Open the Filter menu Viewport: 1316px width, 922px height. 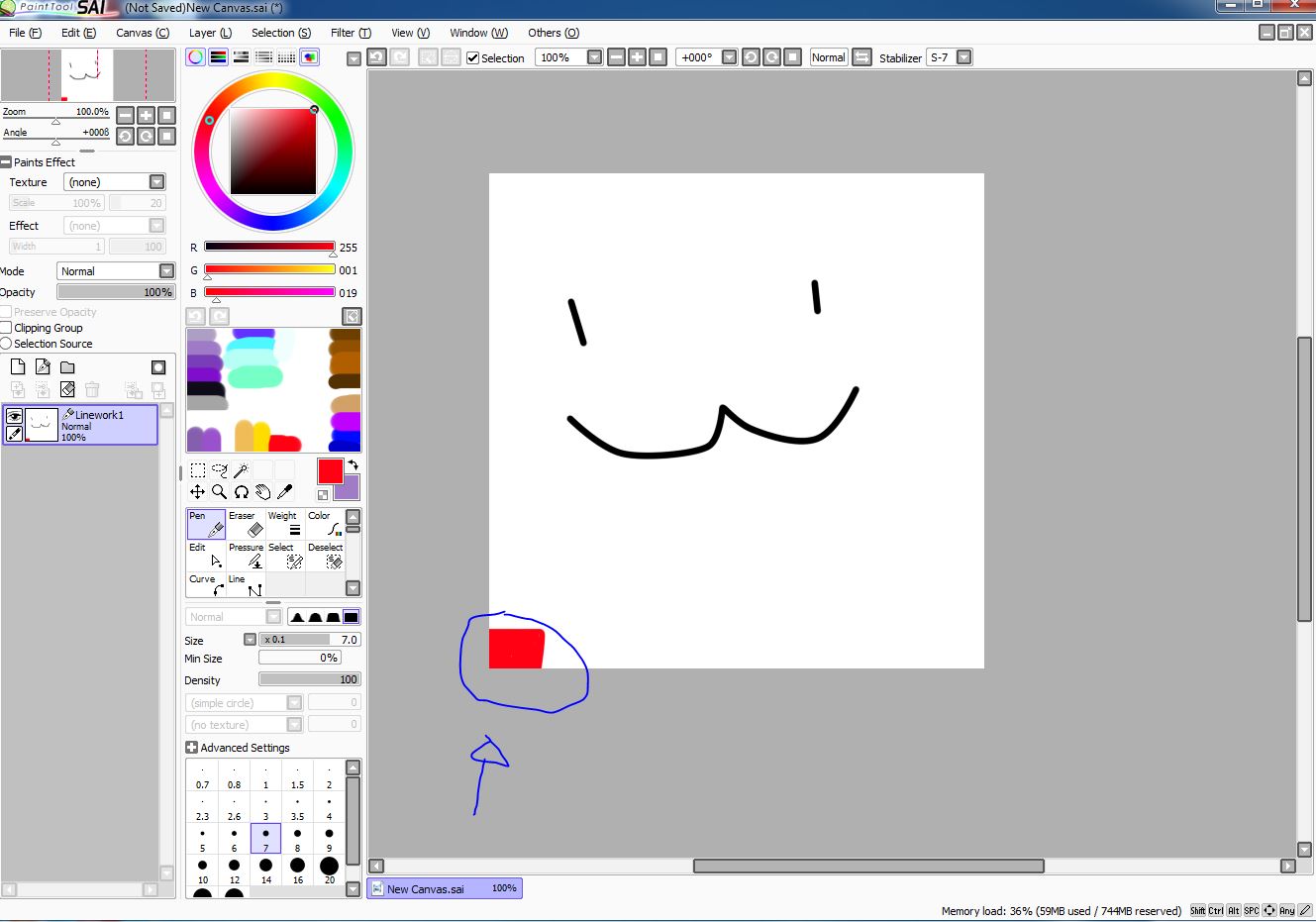coord(351,33)
